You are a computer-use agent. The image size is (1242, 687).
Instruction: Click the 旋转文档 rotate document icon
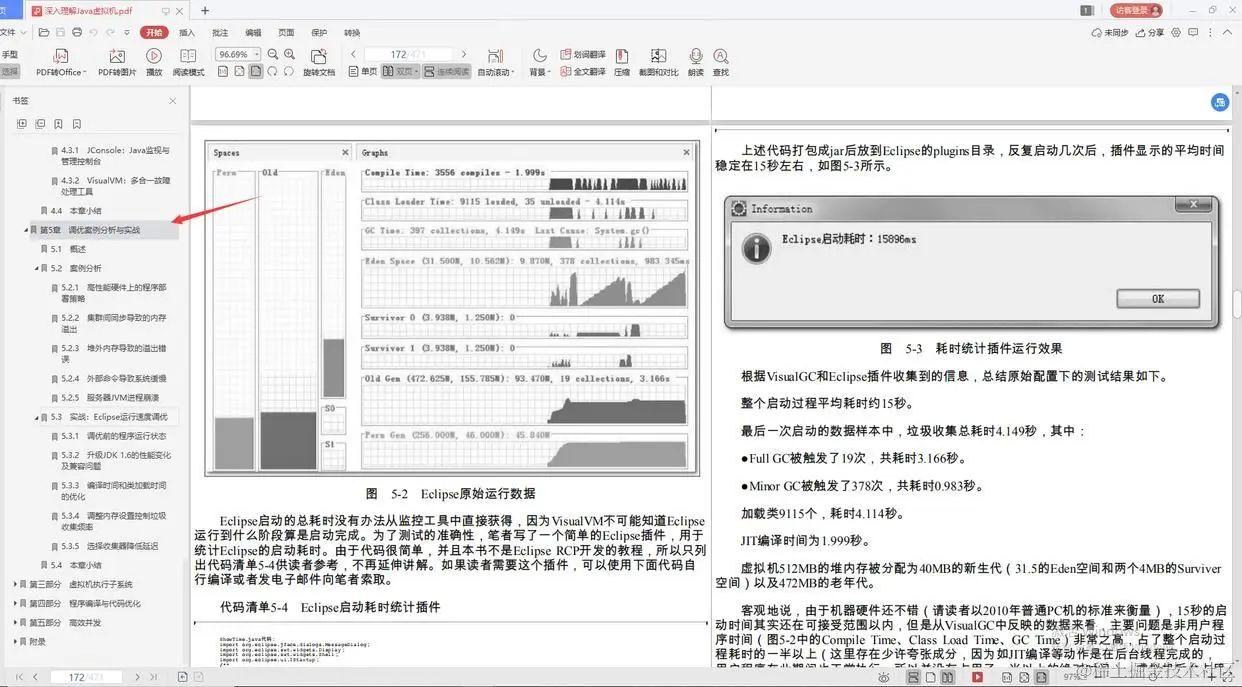[x=319, y=57]
